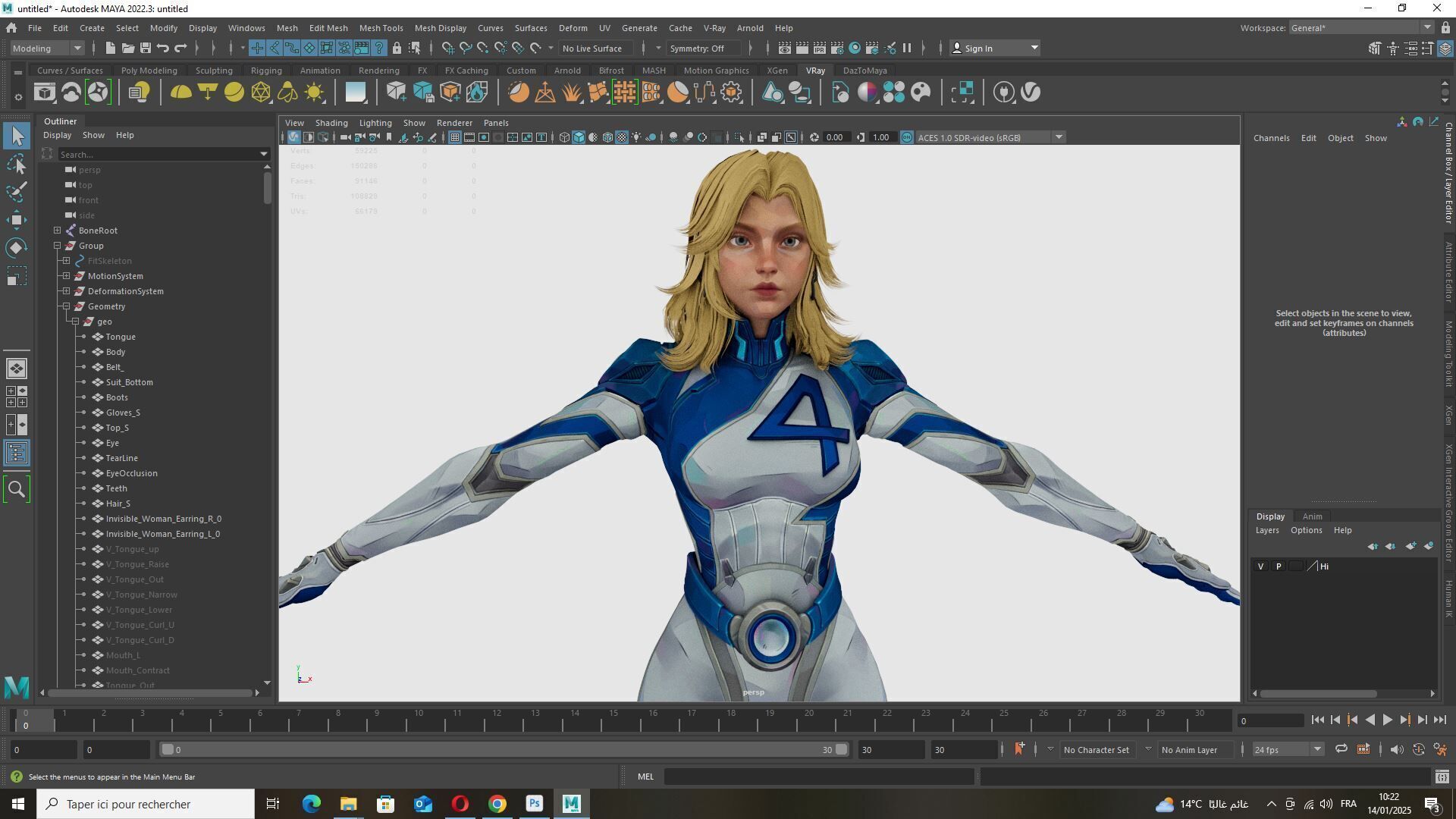Click the V-Ray mesh light shelf icon

click(261, 93)
